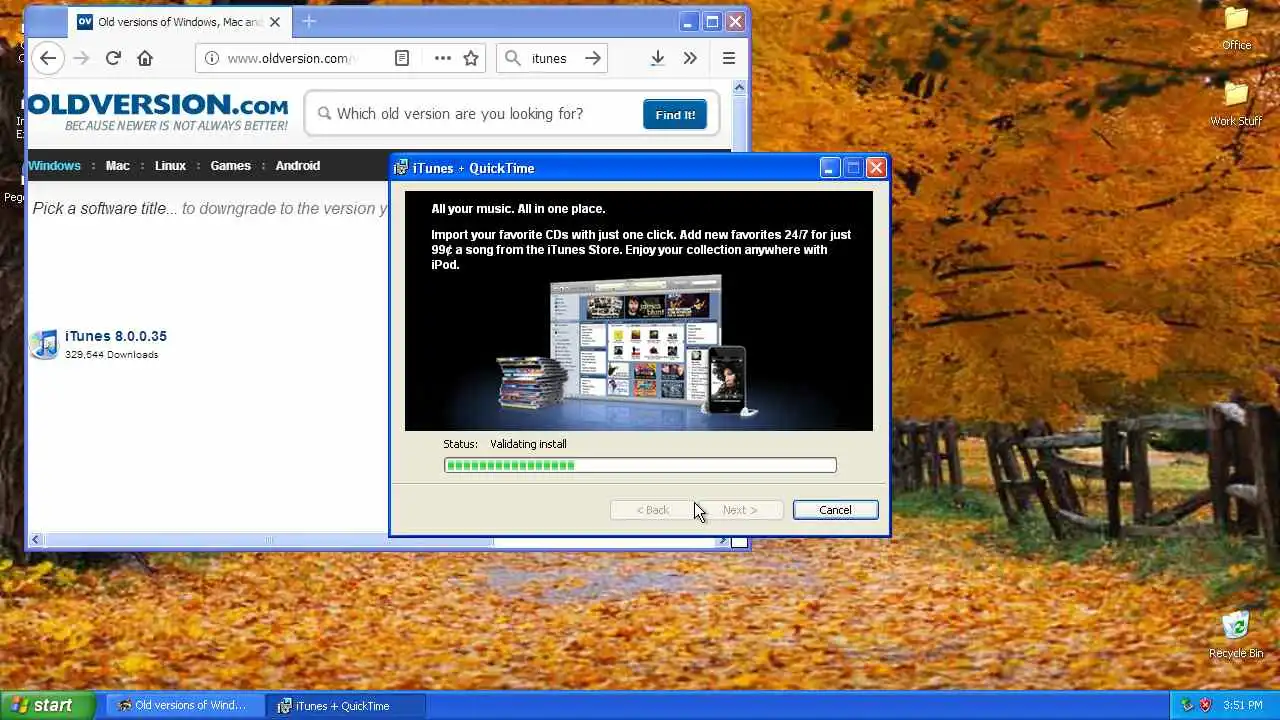
Task: Click the Firefox forward arrow
Action: pyautogui.click(x=81, y=58)
